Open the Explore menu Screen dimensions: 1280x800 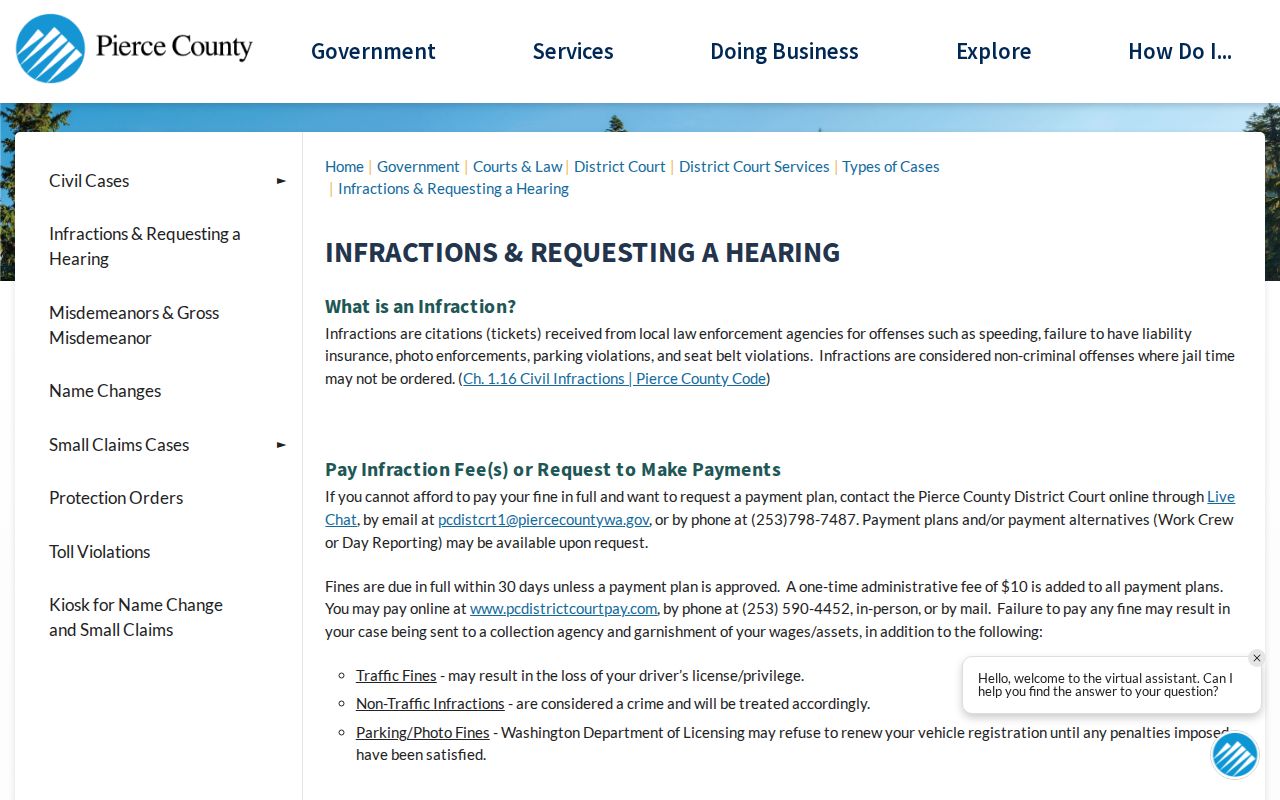(993, 51)
